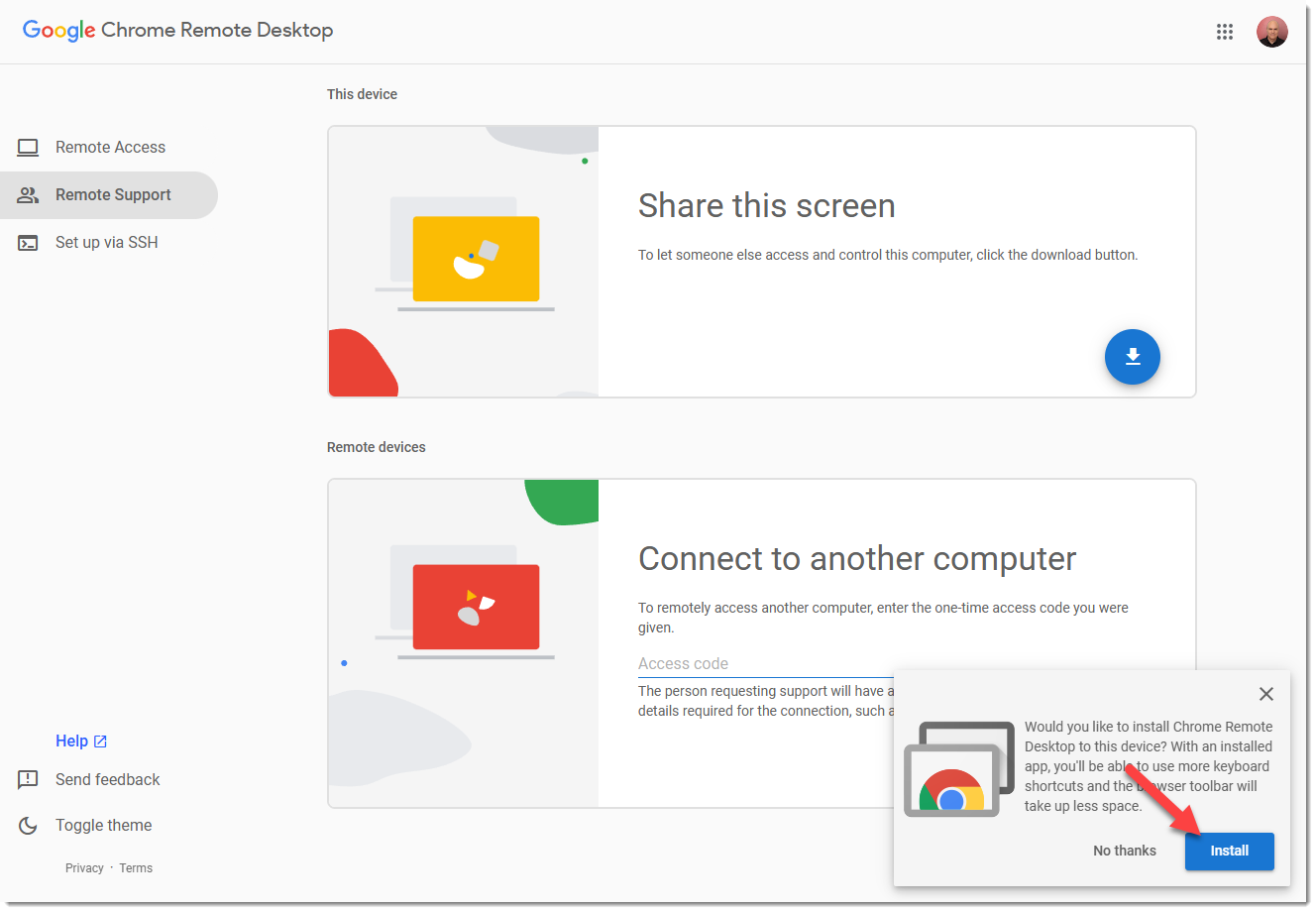This screenshot has width=1316, height=912.
Task: Click the one-time access code description
Action: (883, 618)
